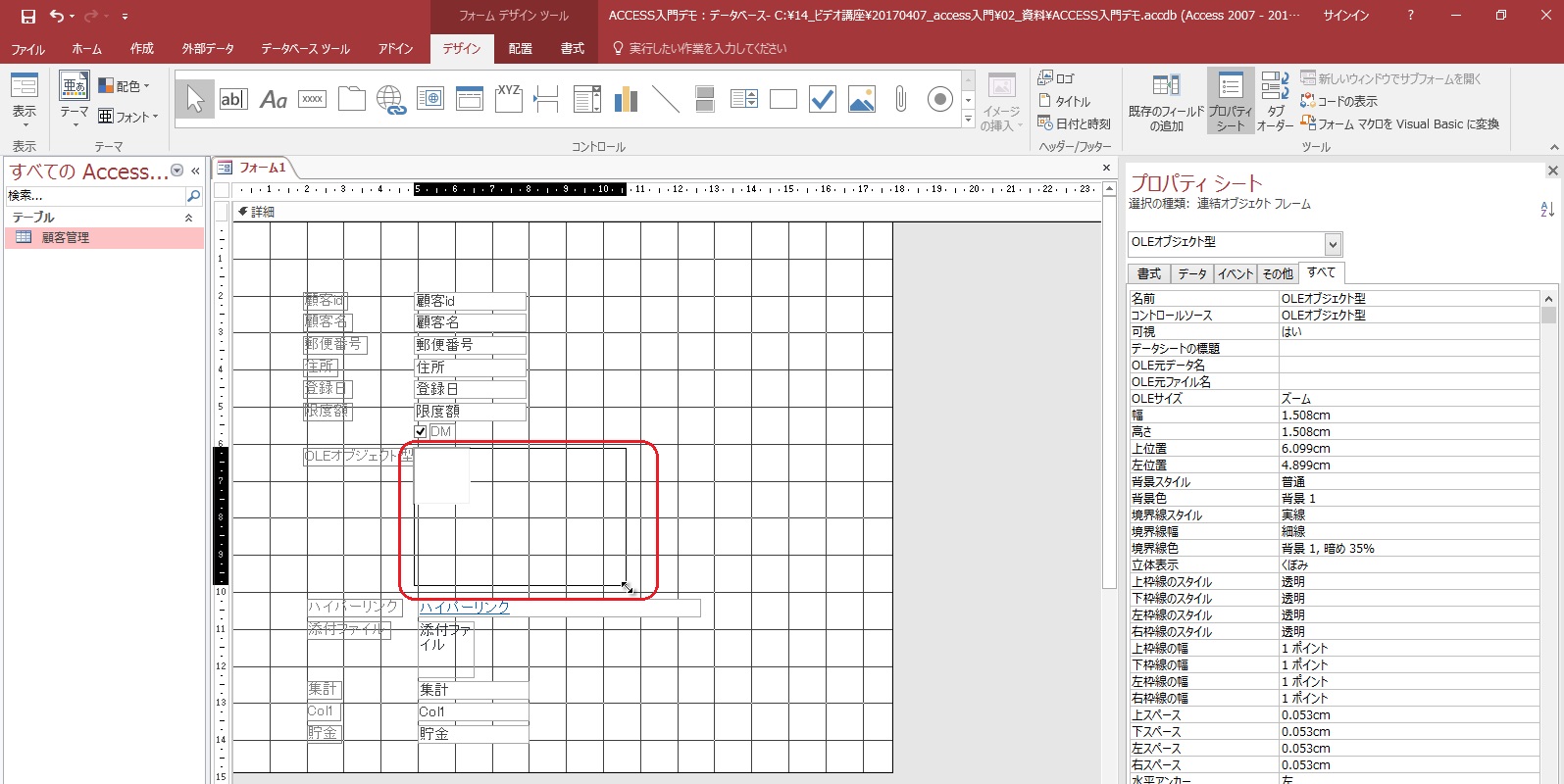Viewport: 1564px width, 784px height.
Task: Select the Insert Page Break control
Action: click(x=547, y=99)
